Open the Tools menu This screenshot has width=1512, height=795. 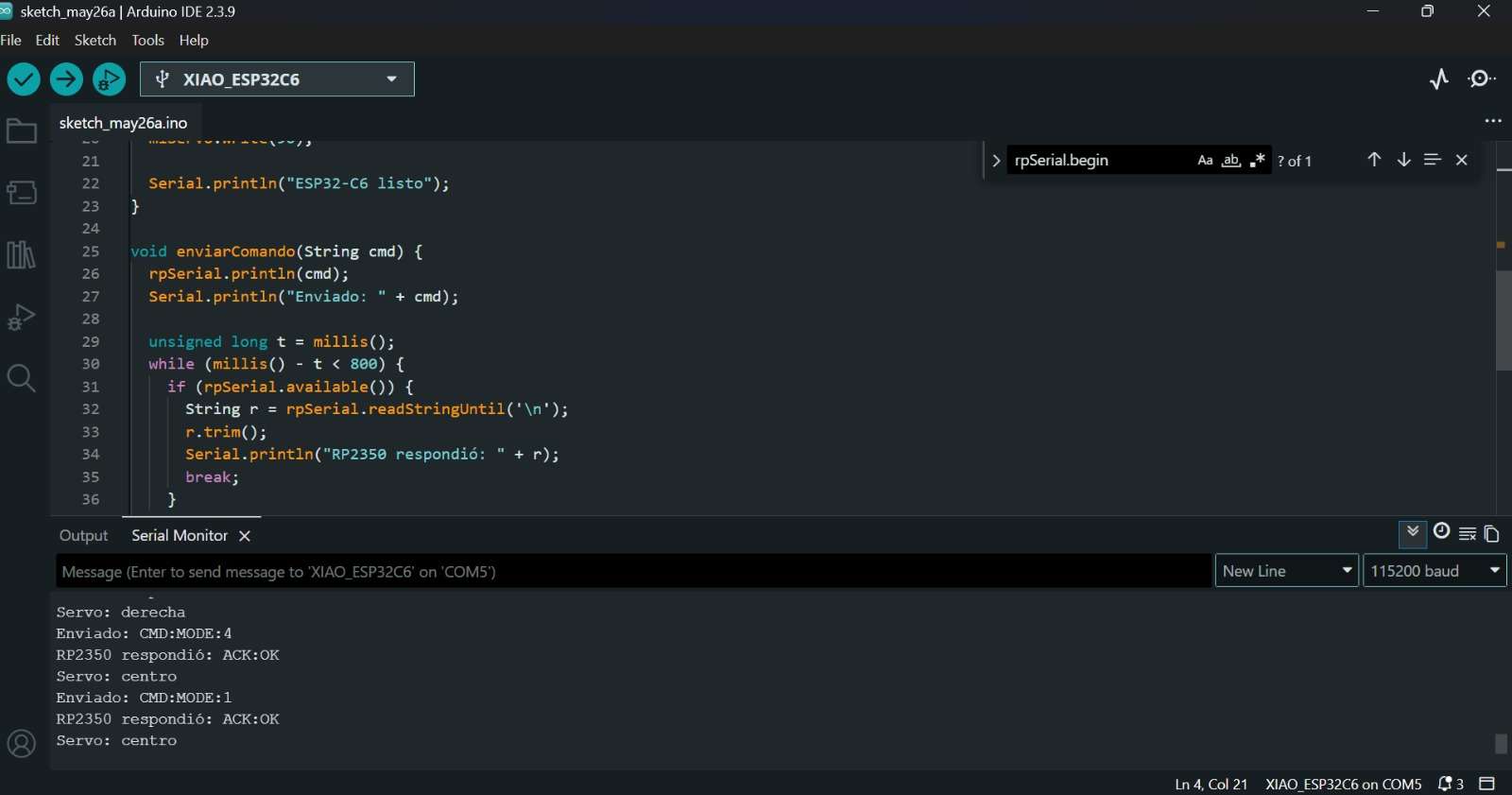[x=147, y=40]
